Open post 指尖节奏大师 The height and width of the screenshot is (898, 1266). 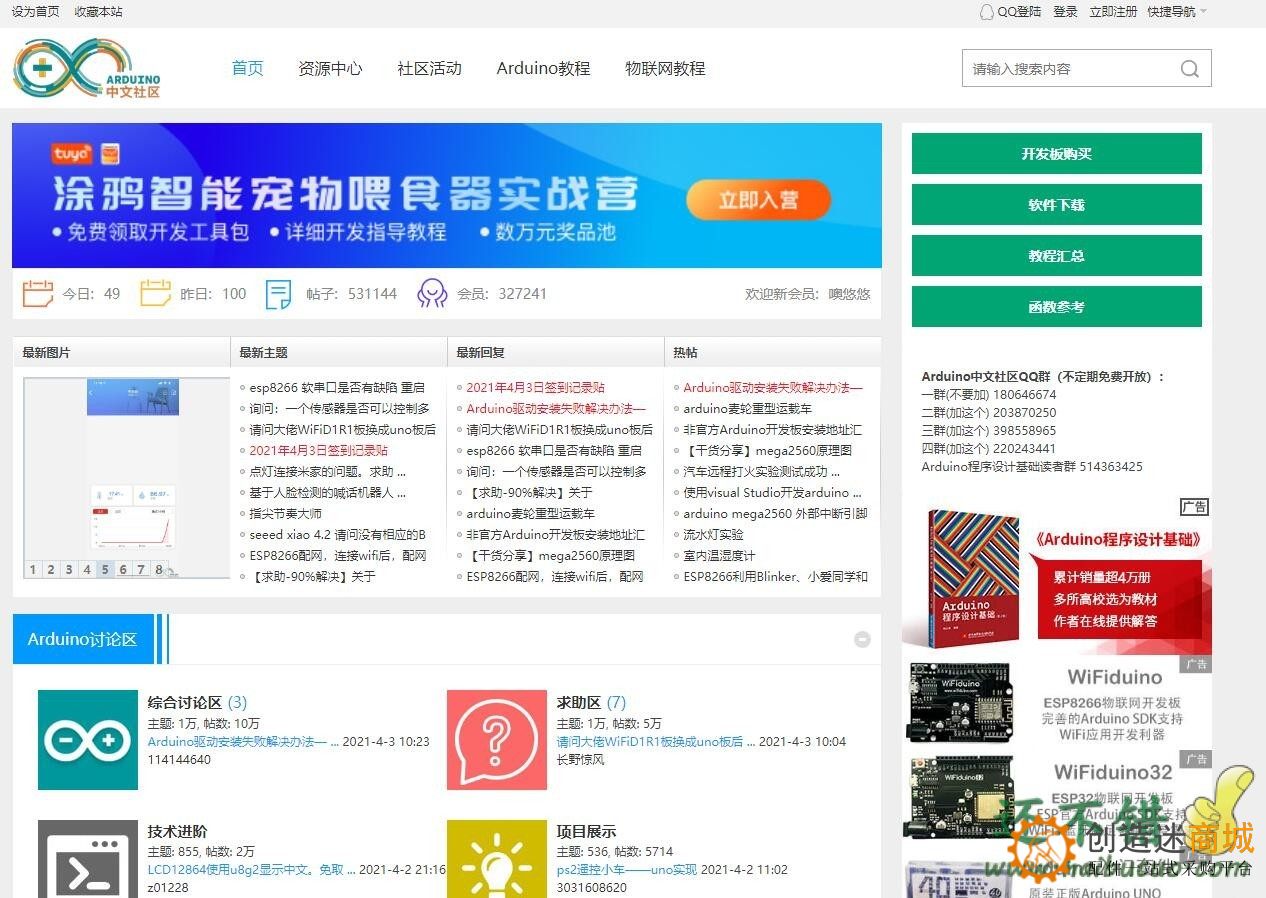[x=286, y=513]
